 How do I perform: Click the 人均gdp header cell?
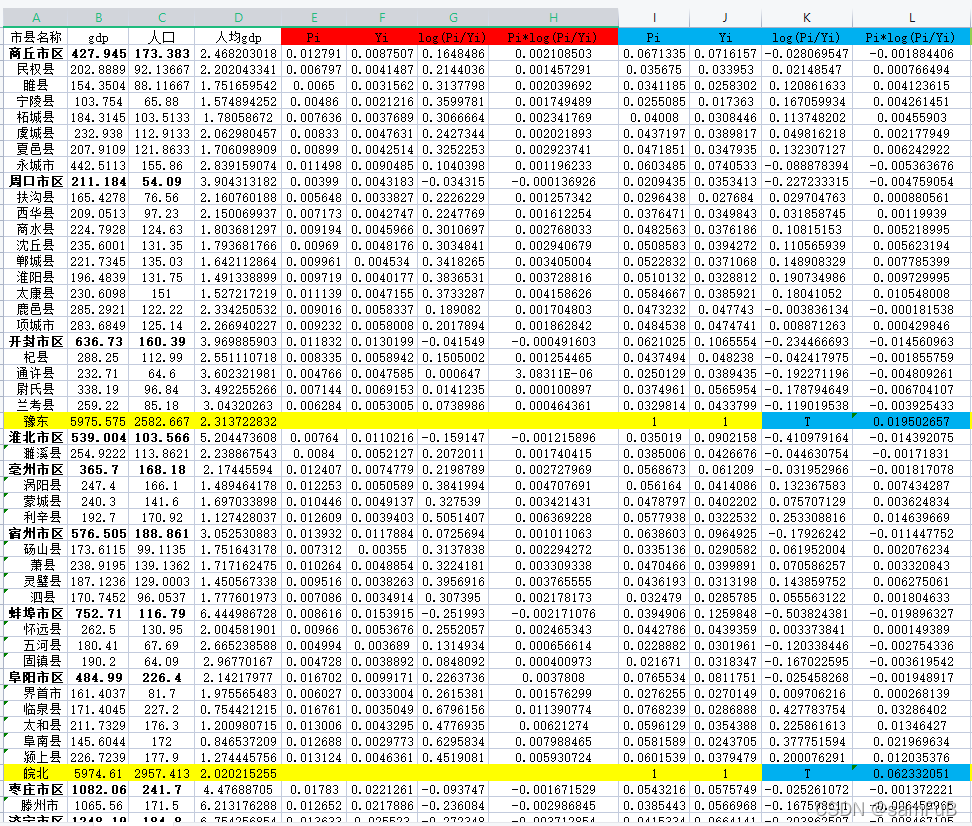(x=238, y=37)
